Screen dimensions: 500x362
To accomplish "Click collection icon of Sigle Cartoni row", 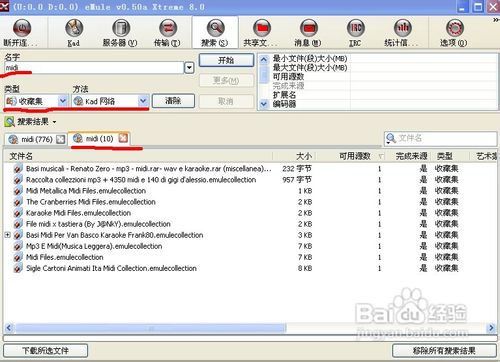I will (18, 268).
